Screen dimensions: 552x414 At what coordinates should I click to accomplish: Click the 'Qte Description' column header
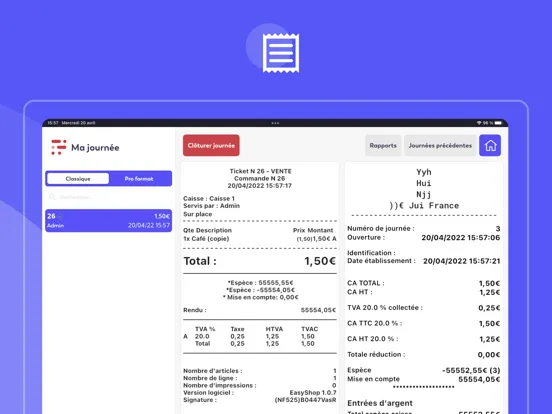point(207,230)
